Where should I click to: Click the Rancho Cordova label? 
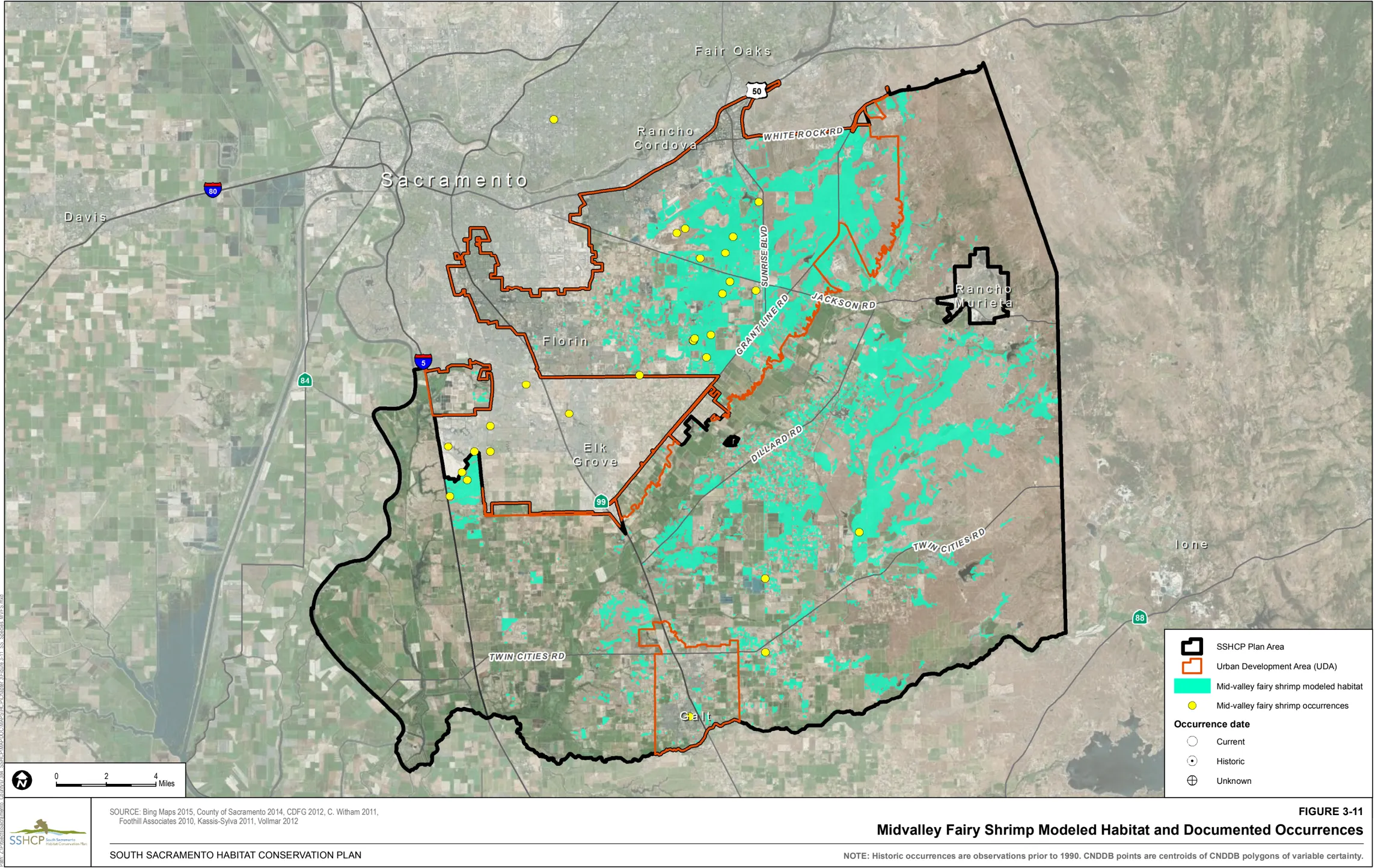[x=666, y=138]
